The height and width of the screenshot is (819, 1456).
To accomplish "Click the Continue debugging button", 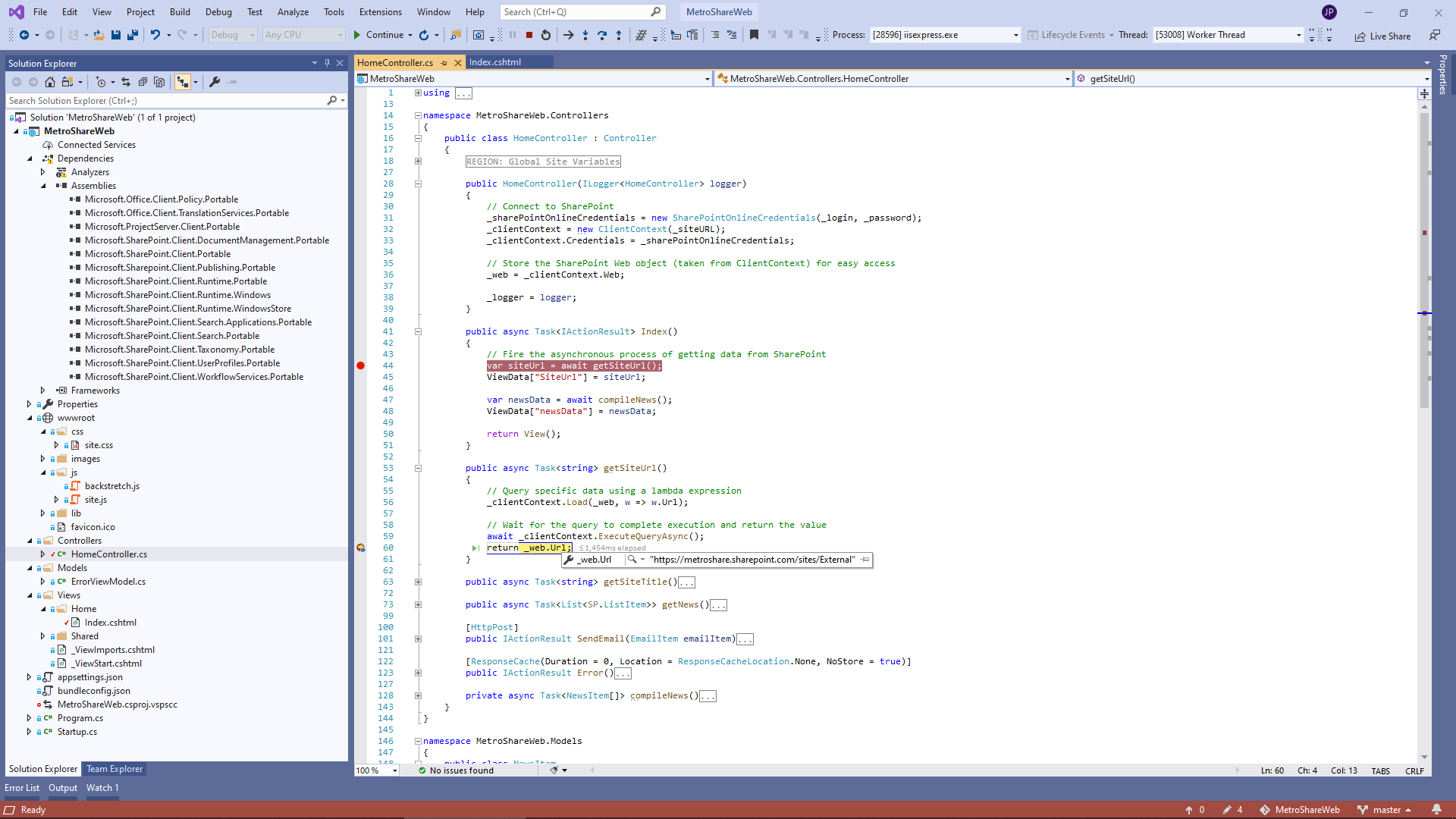I will click(x=379, y=35).
